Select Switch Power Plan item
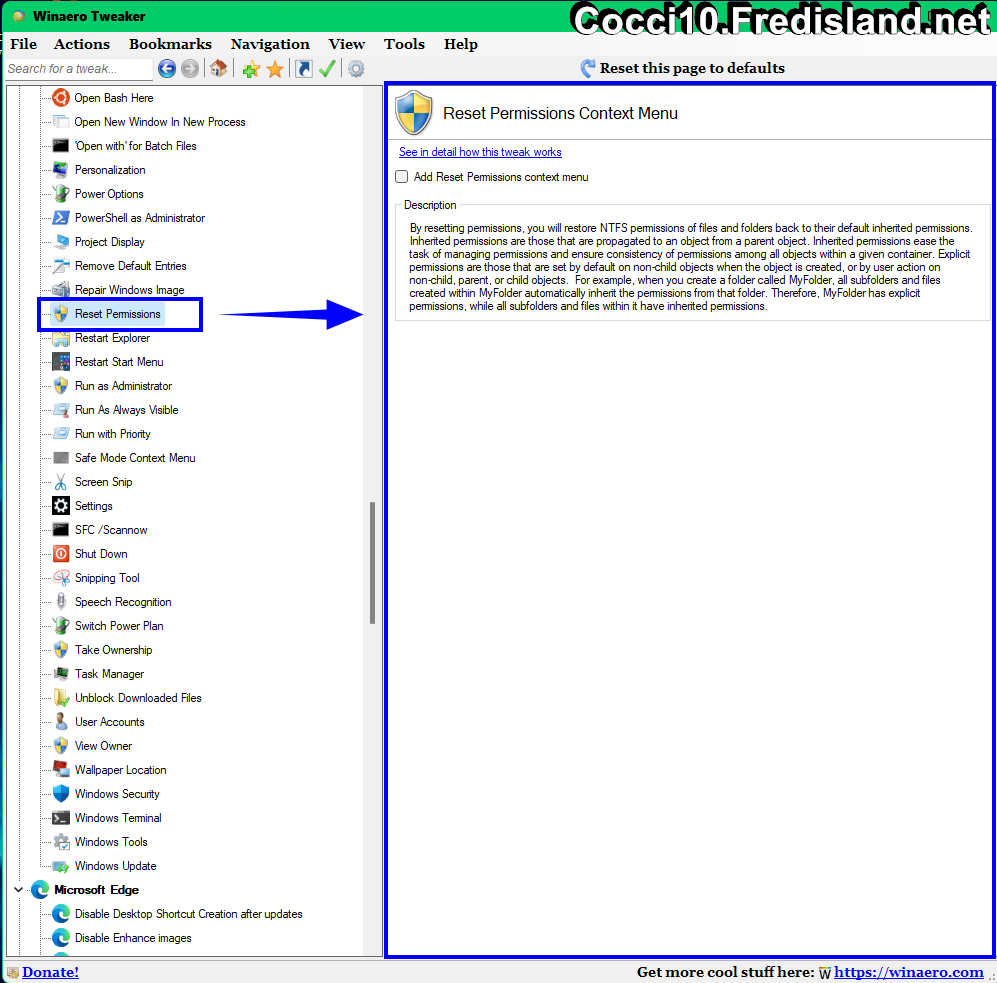The height and width of the screenshot is (983, 997). tap(119, 626)
